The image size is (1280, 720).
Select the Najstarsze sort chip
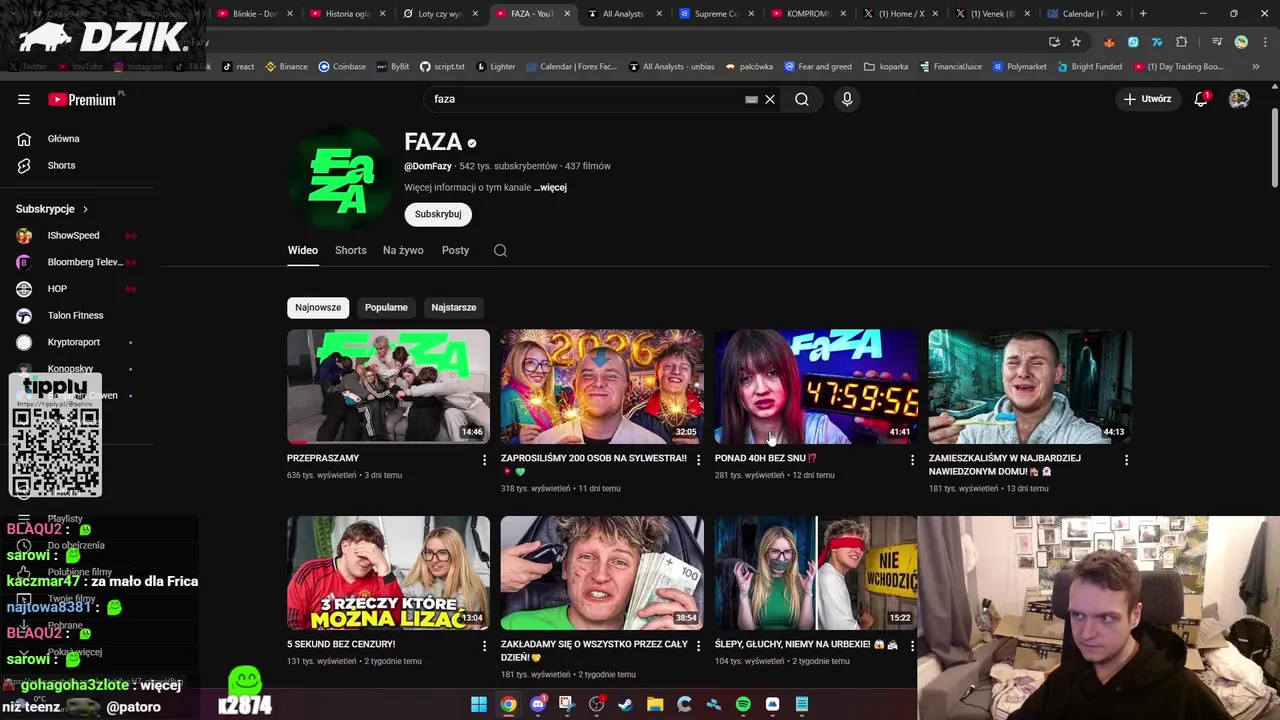(453, 307)
